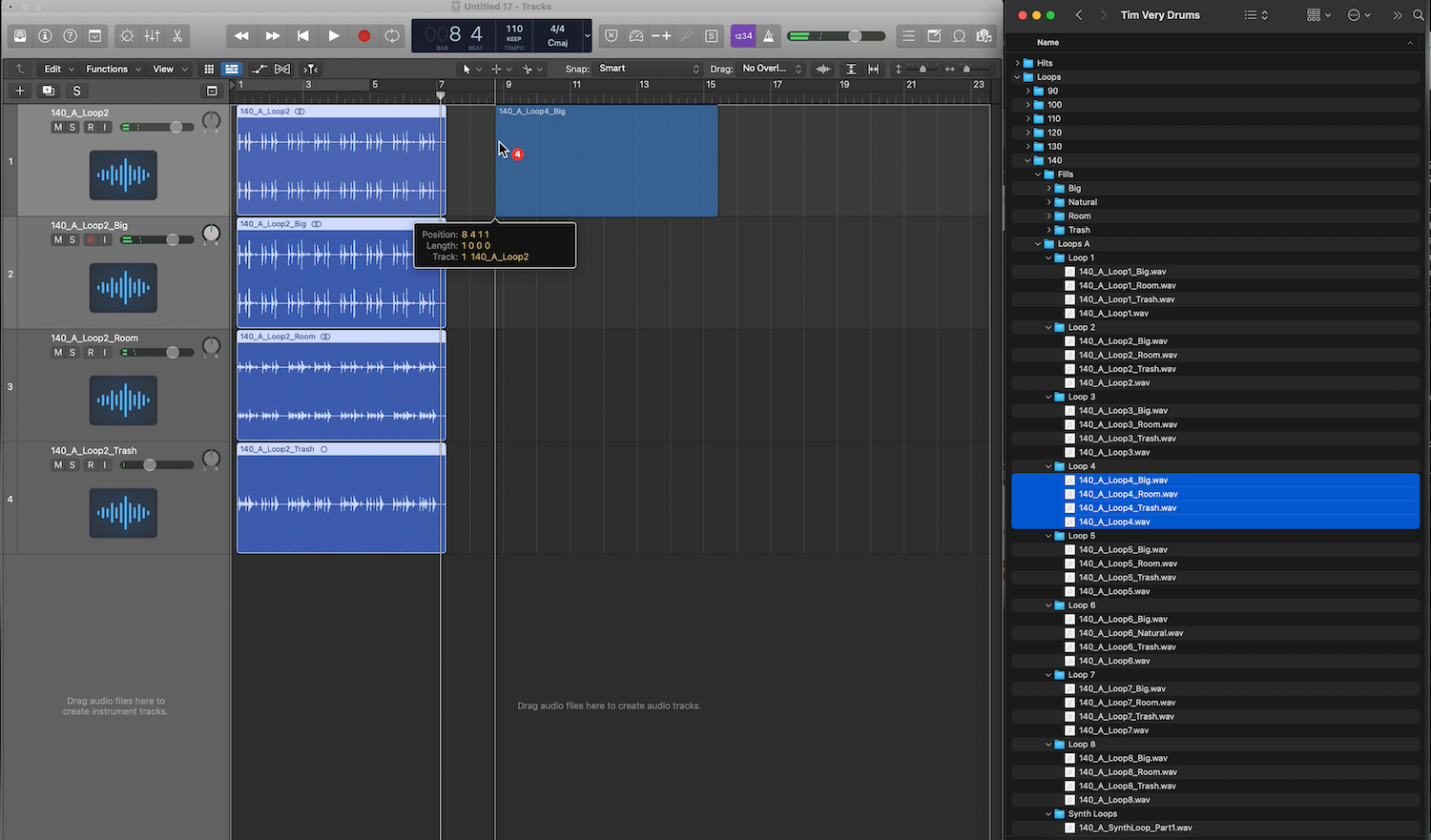Screen dimensions: 1431x840
Task: Open the Mixer from the control bar
Action: [153, 36]
